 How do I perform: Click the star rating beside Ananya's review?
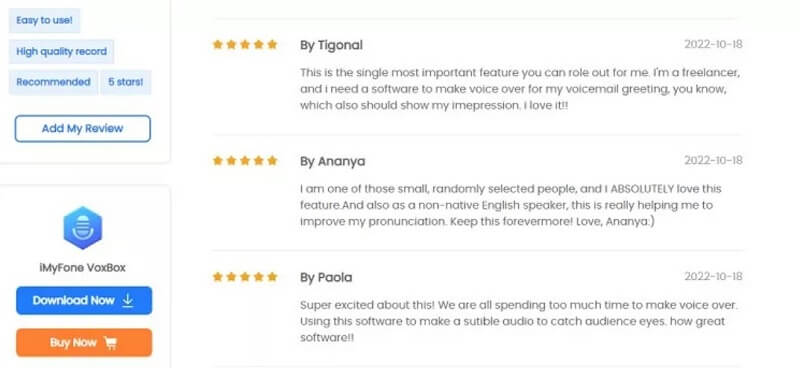coord(245,161)
